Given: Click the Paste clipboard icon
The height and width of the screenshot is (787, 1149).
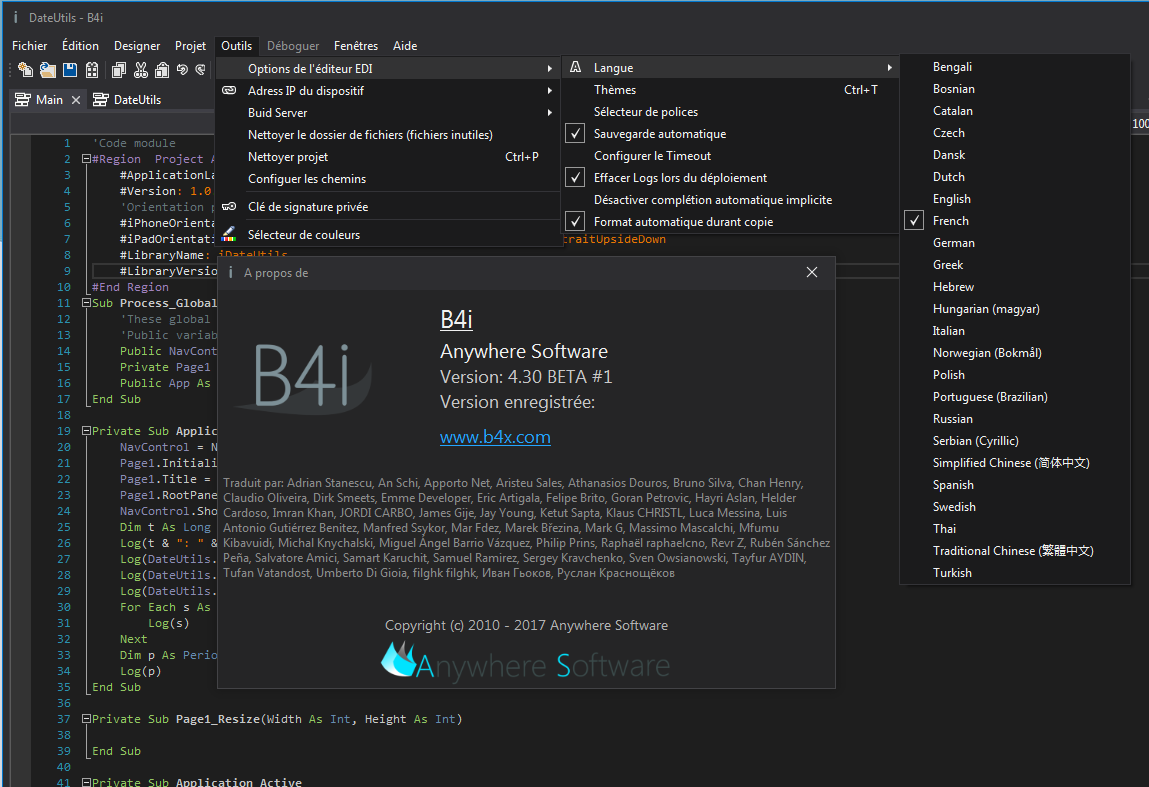Looking at the screenshot, I should tap(162, 70).
